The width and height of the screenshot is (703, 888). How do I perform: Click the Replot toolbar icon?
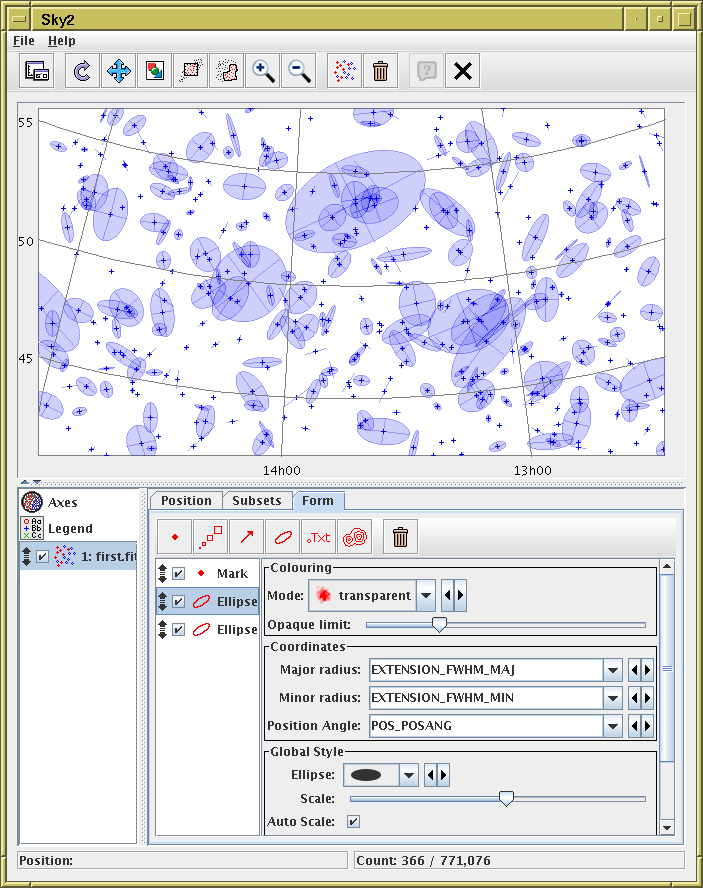pos(82,71)
